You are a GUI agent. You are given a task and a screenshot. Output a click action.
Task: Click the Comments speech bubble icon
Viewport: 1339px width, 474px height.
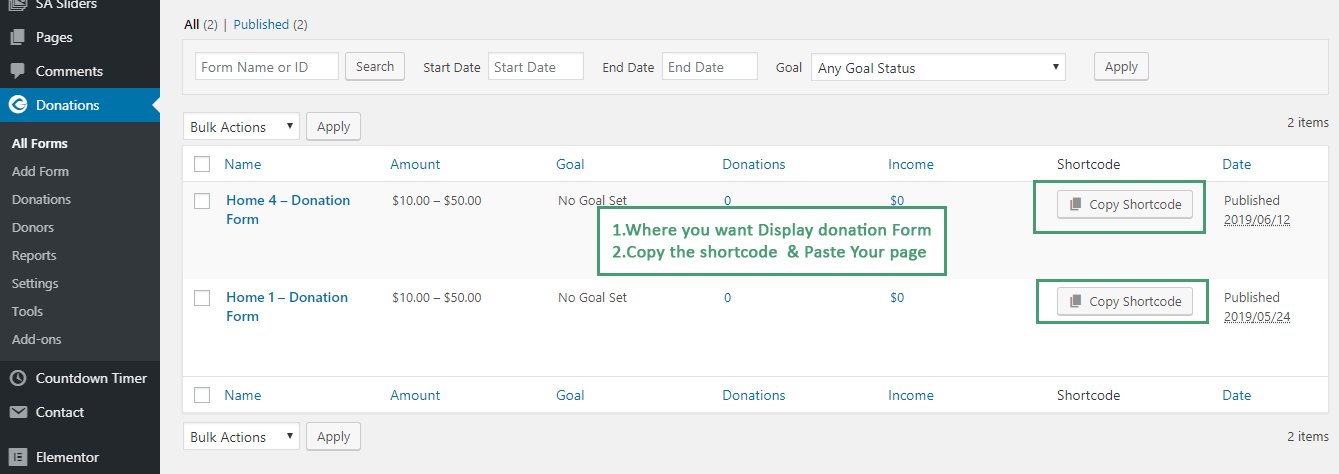coord(17,72)
